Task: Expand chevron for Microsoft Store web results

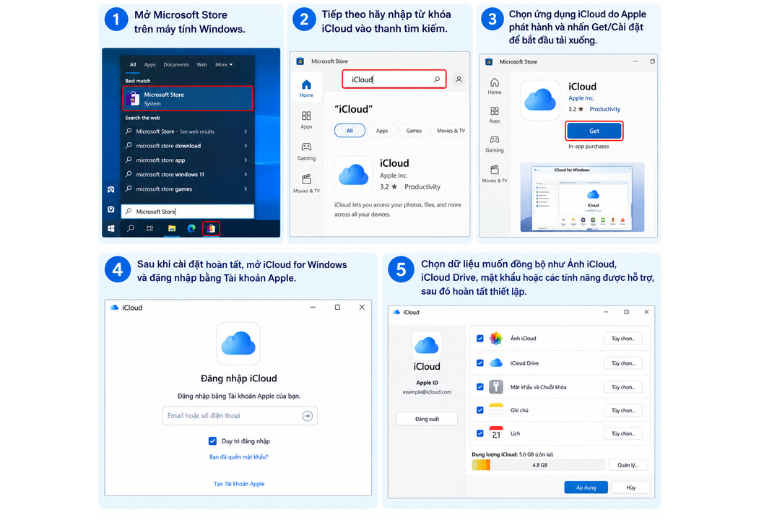Action: tap(246, 131)
